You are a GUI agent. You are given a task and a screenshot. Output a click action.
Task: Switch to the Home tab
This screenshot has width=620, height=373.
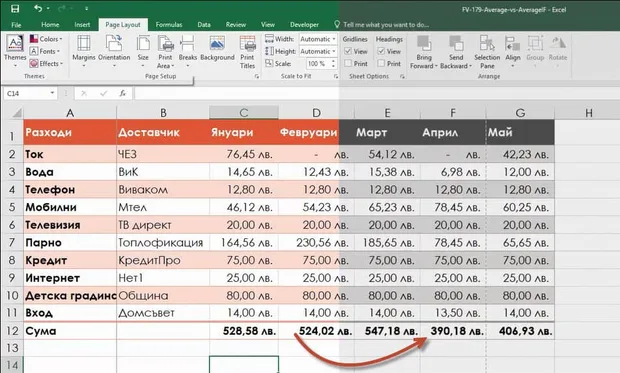point(50,25)
